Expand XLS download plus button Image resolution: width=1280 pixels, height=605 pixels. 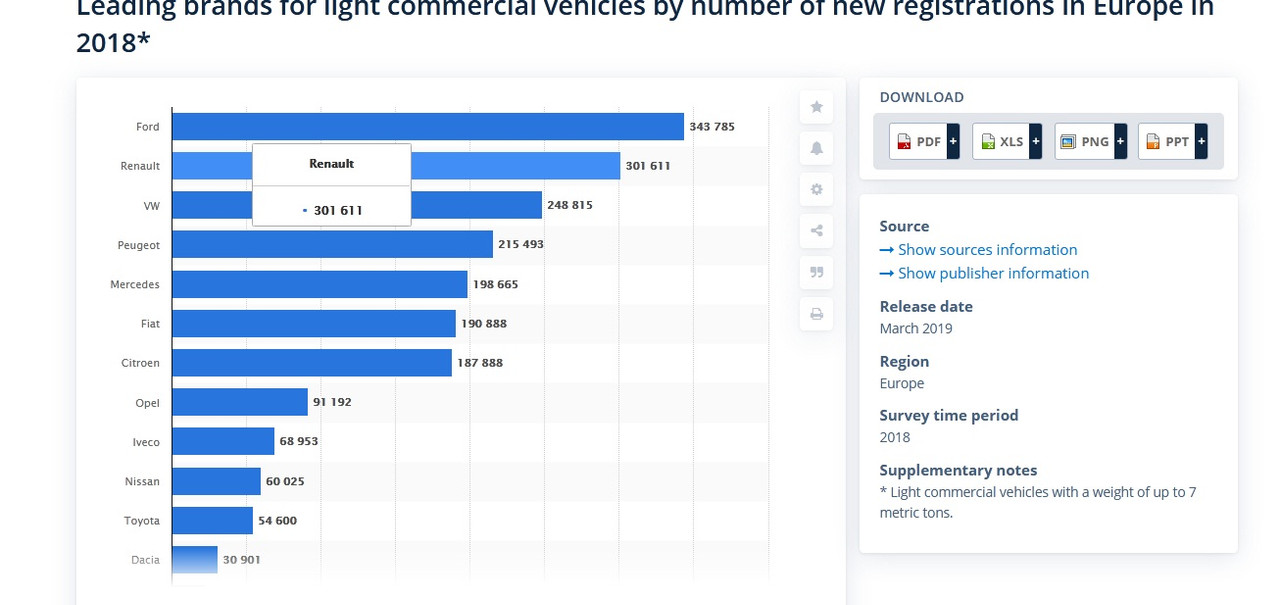pyautogui.click(x=1036, y=142)
